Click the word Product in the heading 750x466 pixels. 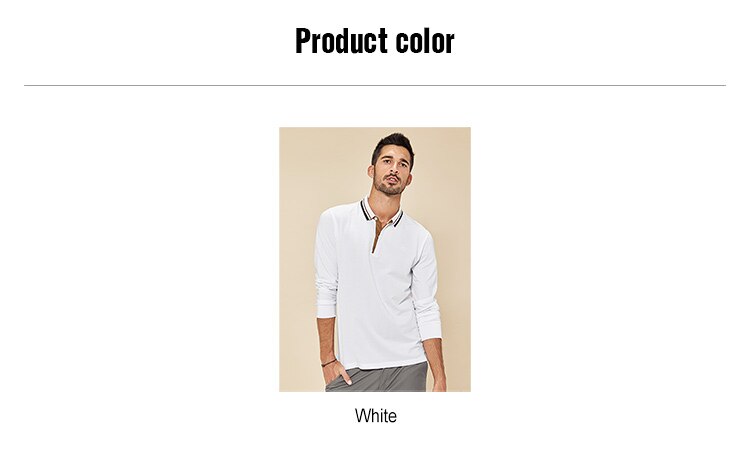341,41
